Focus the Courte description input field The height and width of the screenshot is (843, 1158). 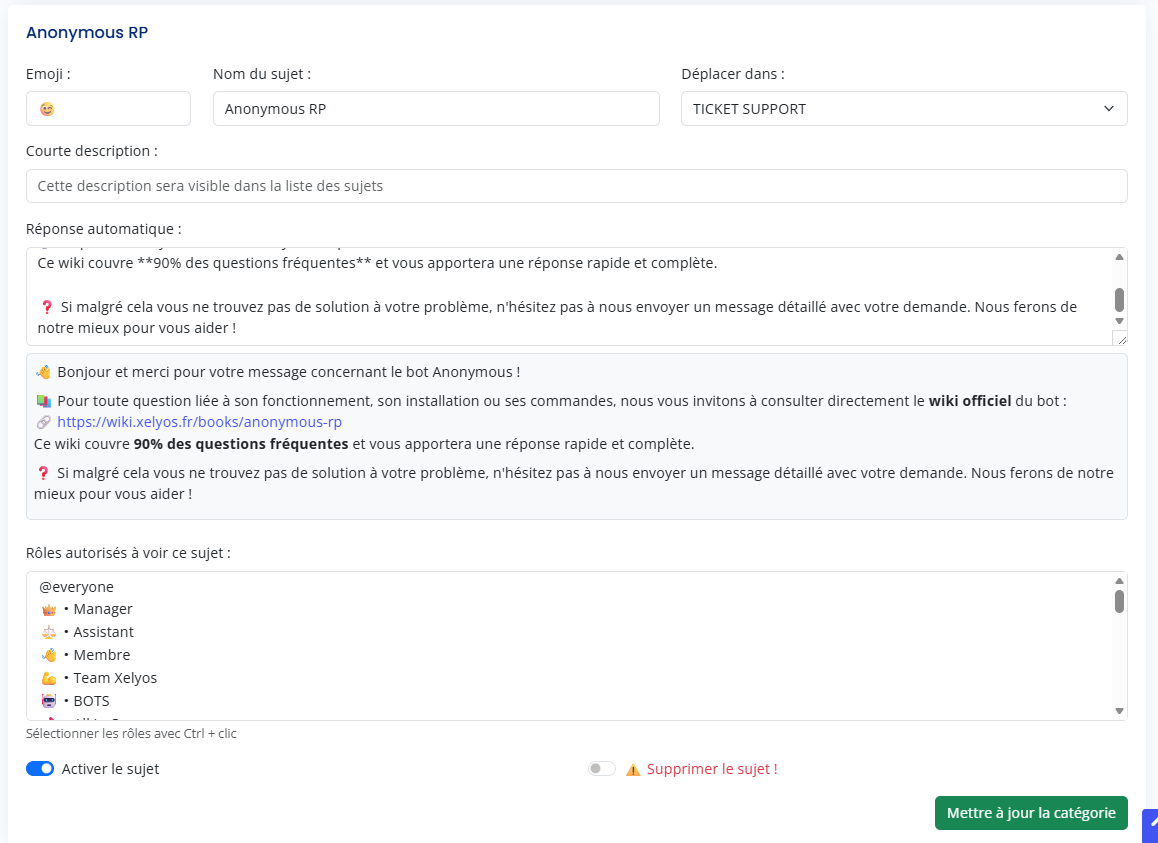pos(576,186)
